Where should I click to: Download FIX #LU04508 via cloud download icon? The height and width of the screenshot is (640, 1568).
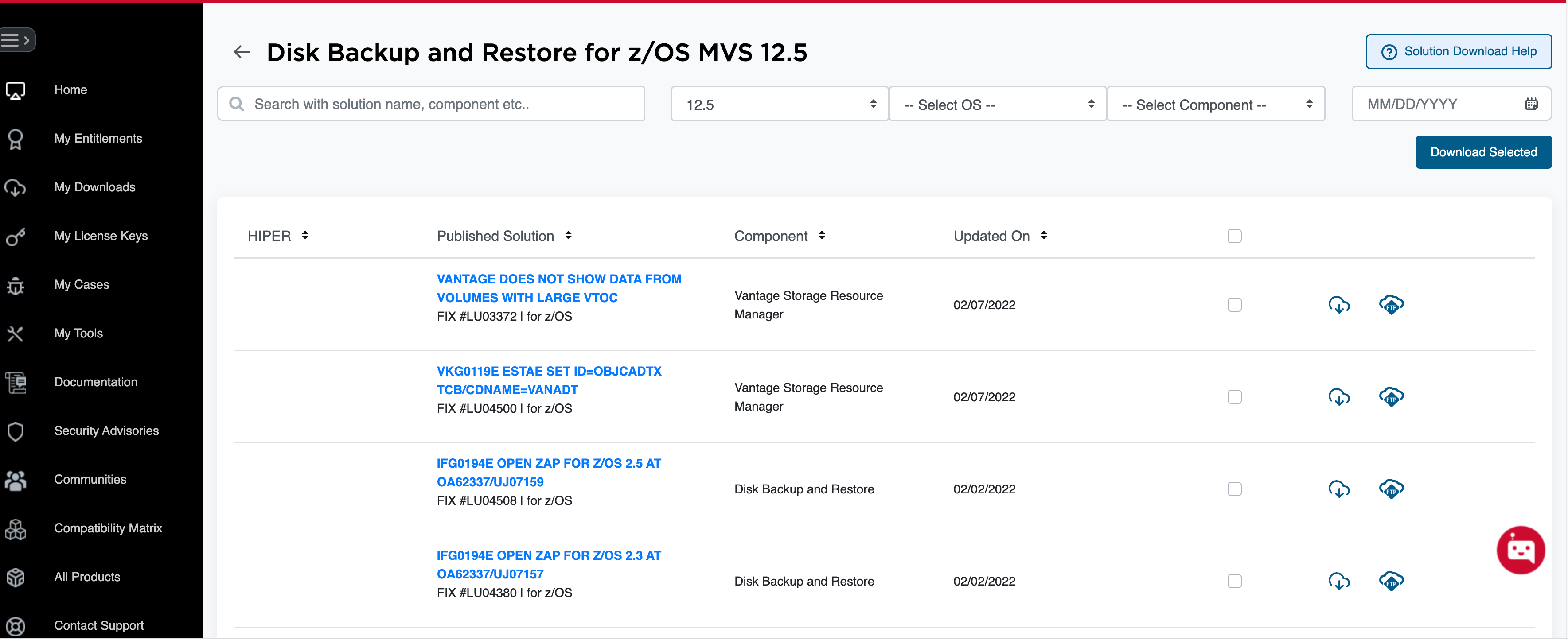(x=1338, y=489)
